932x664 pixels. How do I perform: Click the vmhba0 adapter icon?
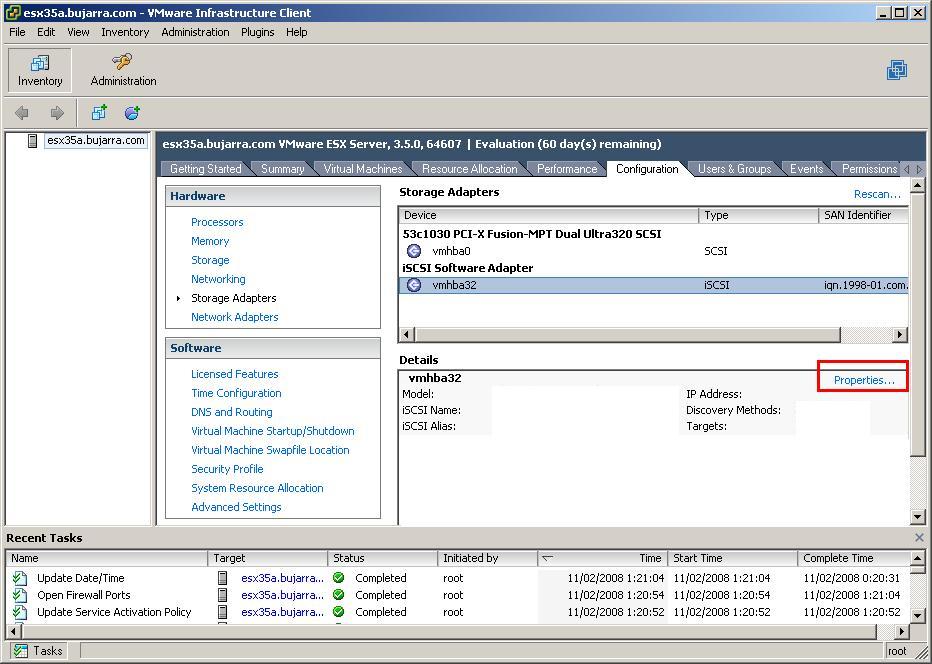414,251
